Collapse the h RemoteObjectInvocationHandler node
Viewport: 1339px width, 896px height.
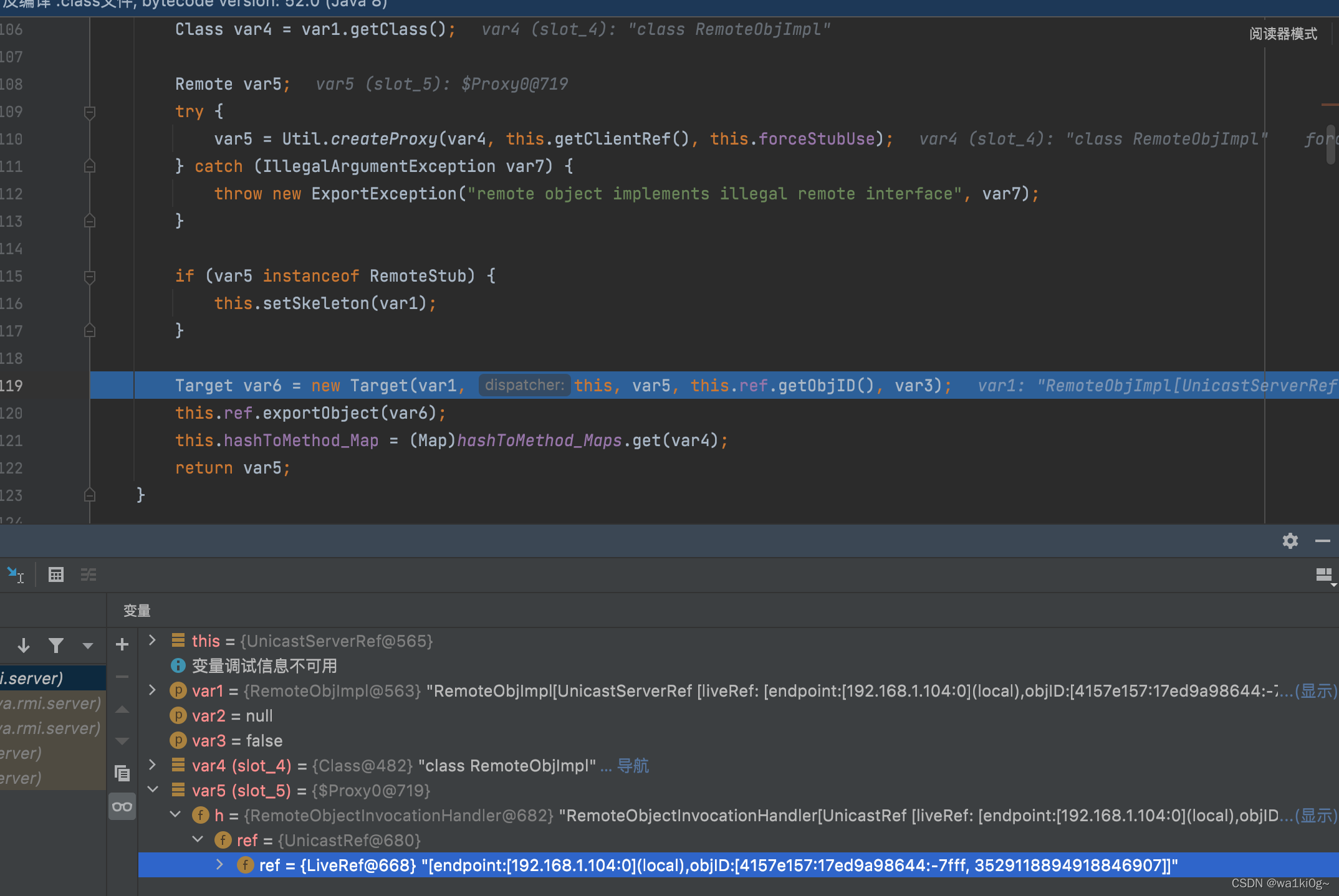click(x=176, y=814)
